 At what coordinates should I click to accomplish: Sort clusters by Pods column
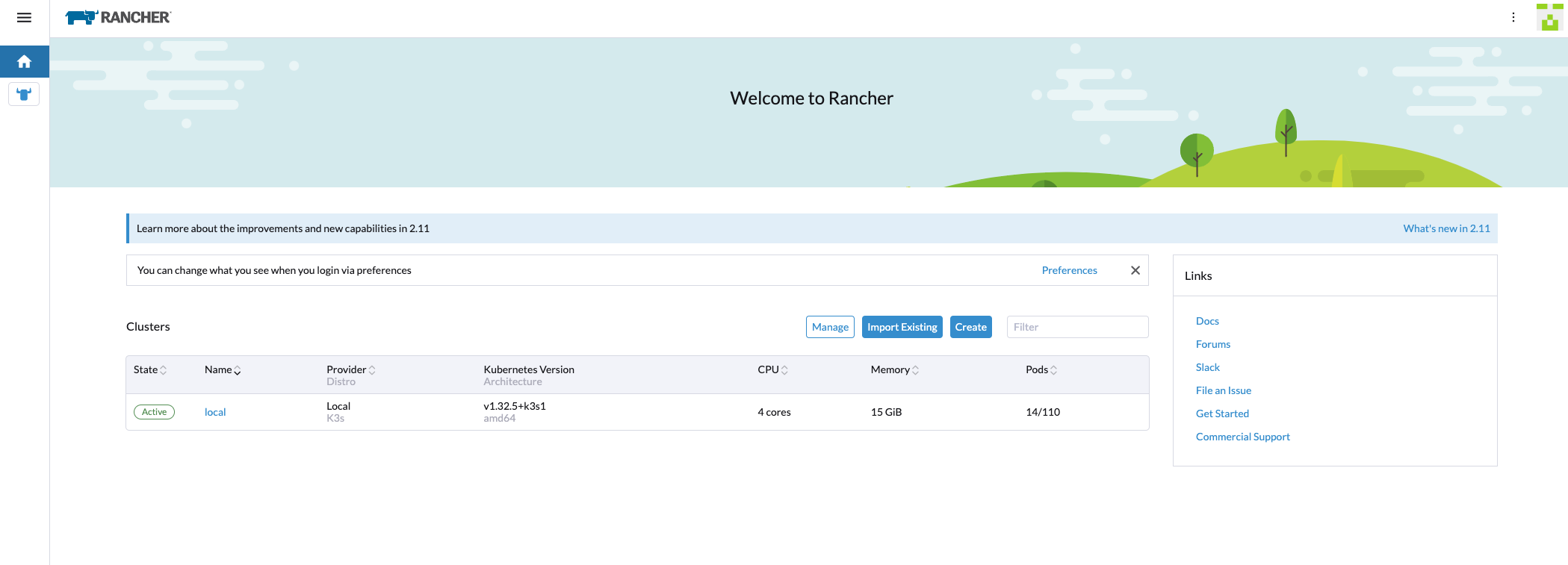(x=1041, y=369)
